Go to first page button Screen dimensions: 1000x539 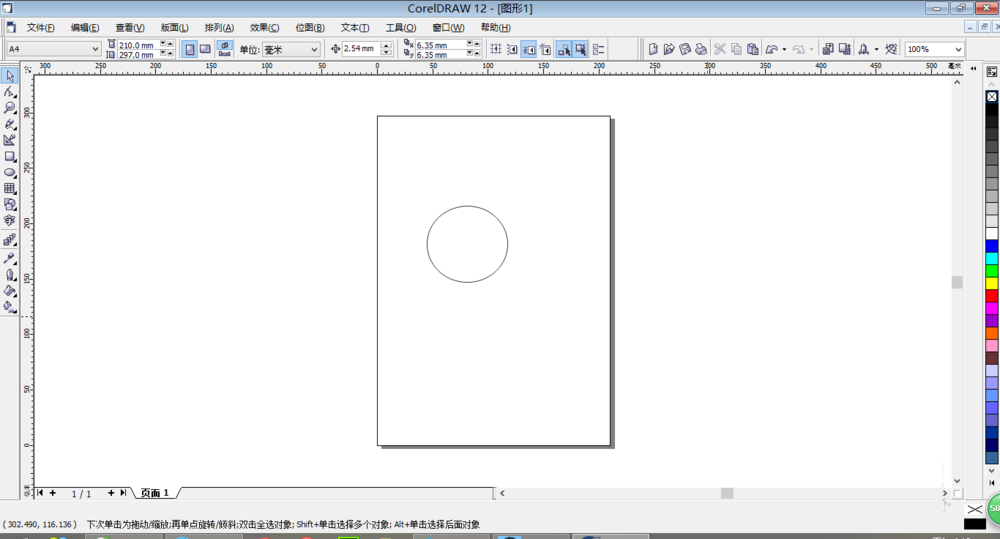tap(40, 493)
